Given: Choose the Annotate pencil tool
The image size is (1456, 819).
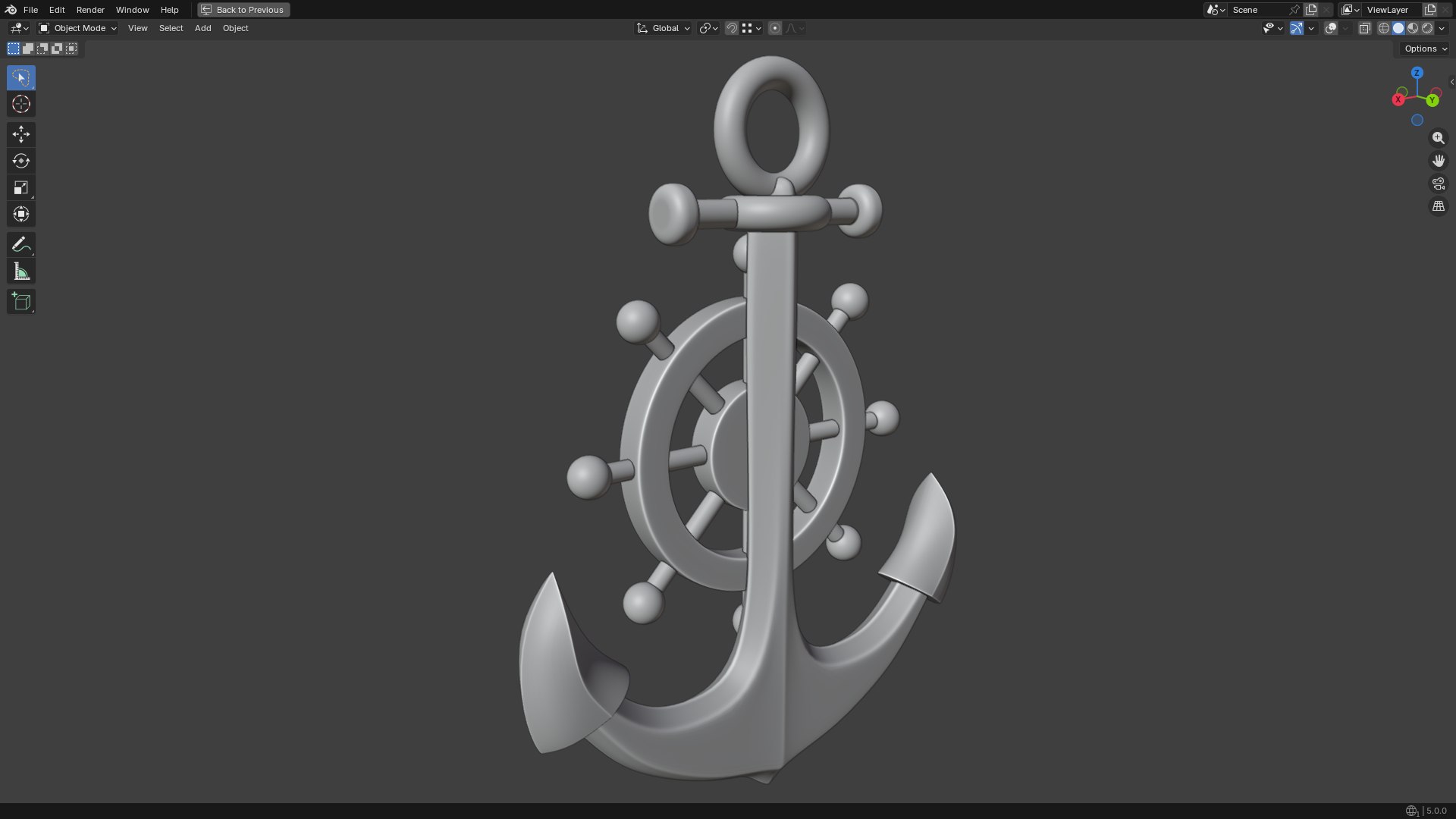Looking at the screenshot, I should tap(21, 244).
